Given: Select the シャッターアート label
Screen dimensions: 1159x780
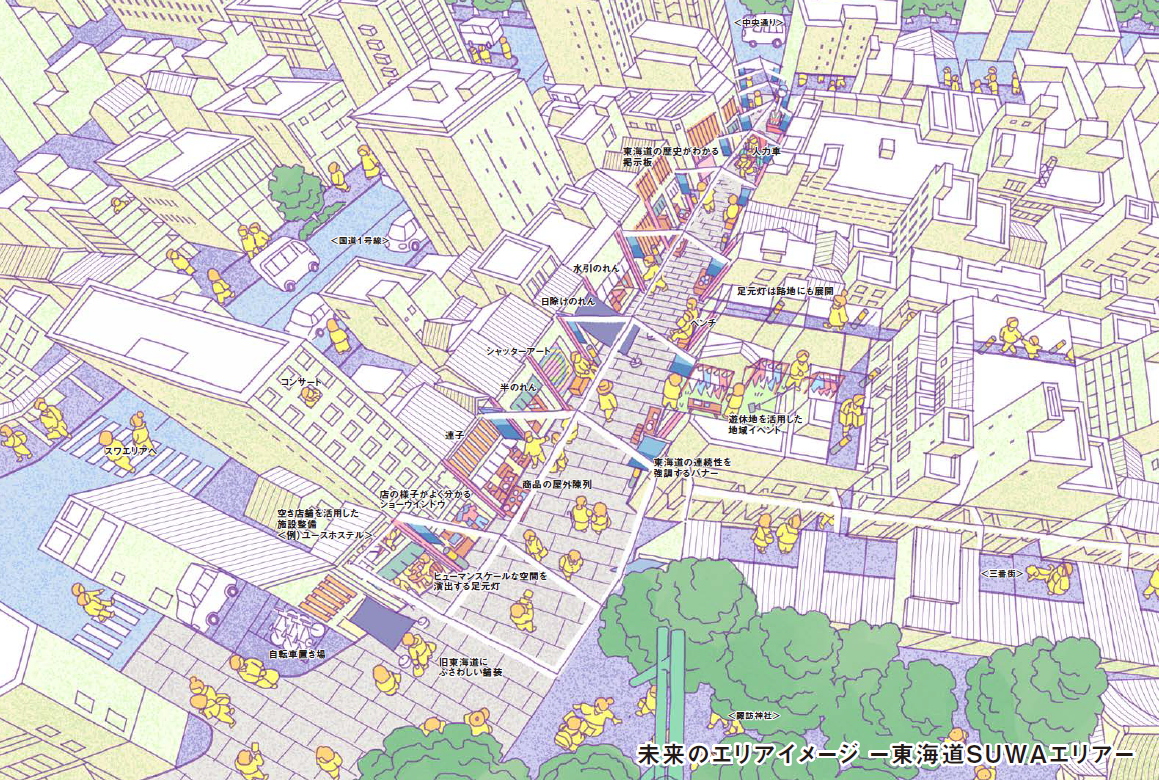Looking at the screenshot, I should click(x=519, y=351).
